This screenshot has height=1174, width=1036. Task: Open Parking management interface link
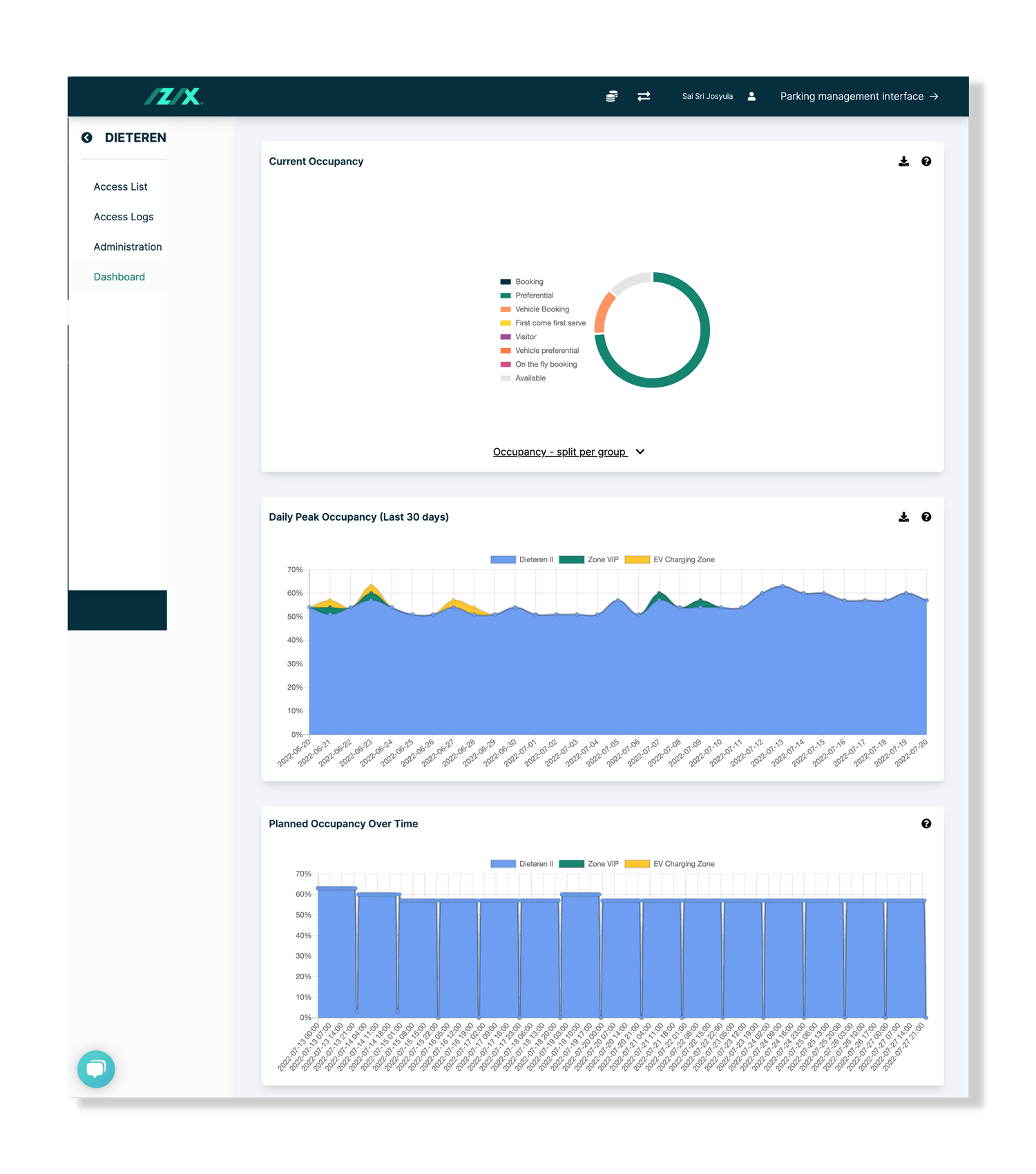coord(858,97)
